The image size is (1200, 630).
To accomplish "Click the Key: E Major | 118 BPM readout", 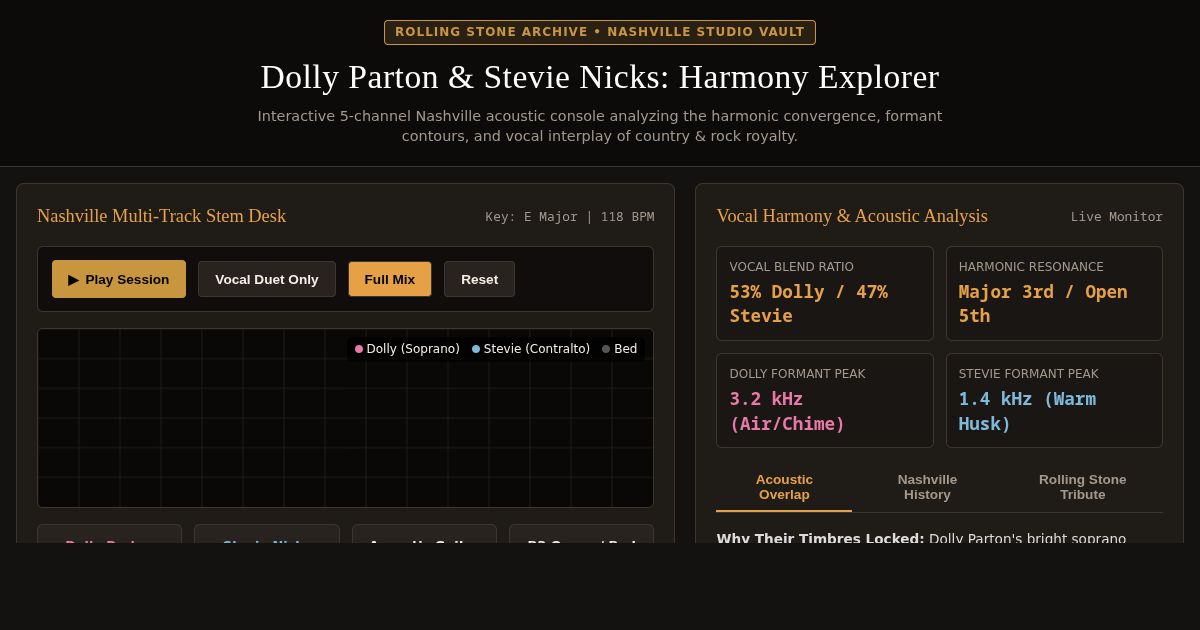I will coord(570,216).
